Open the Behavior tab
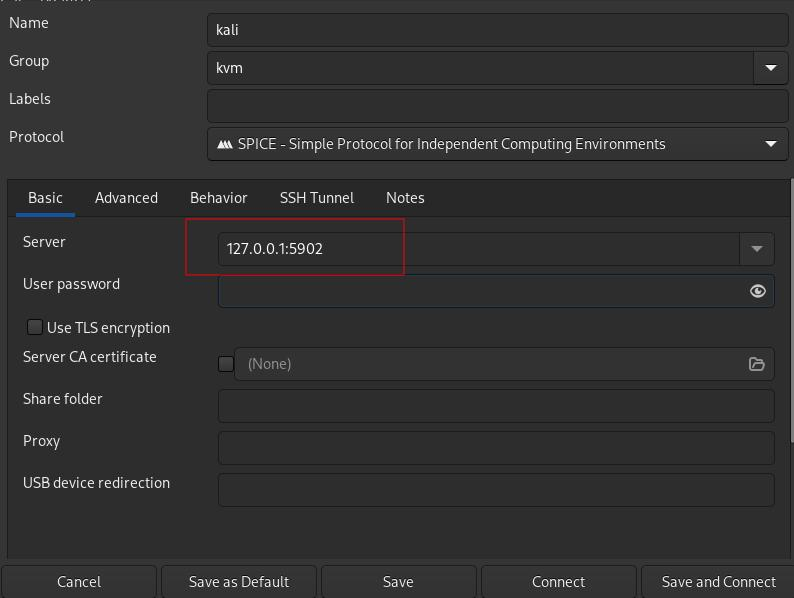This screenshot has height=598, width=794. tap(218, 198)
